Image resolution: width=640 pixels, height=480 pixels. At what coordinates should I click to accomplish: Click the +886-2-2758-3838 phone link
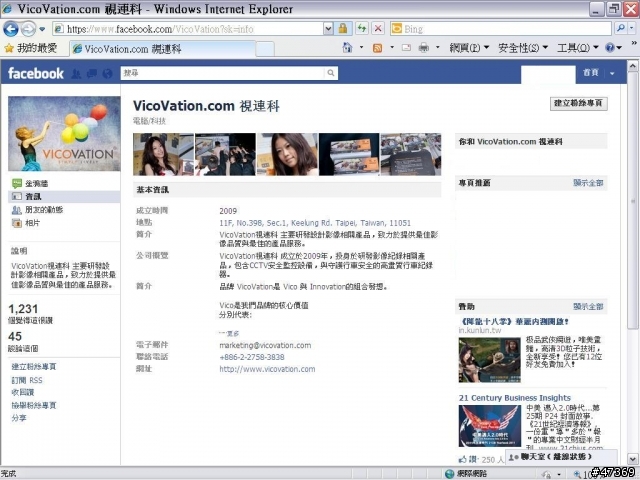point(252,357)
